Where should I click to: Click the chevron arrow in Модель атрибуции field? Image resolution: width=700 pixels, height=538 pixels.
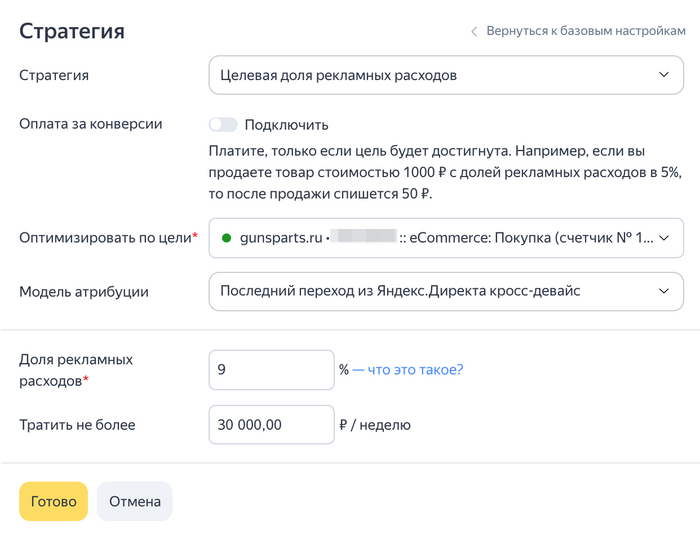coord(664,291)
